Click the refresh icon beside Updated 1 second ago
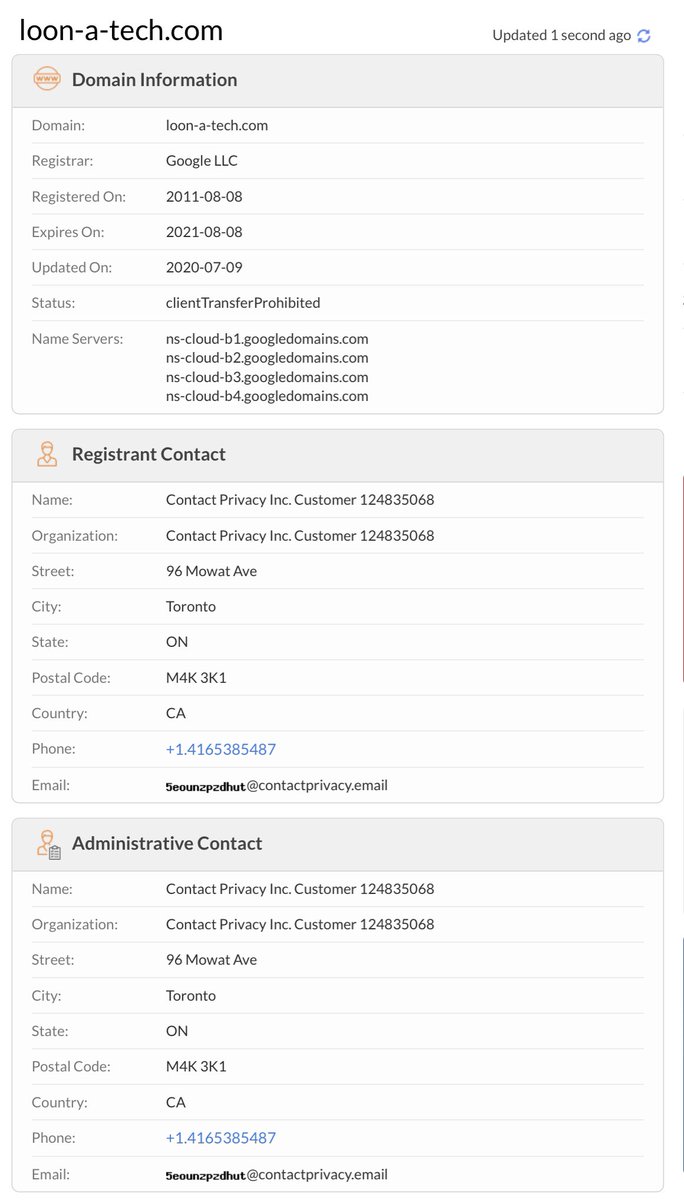The height and width of the screenshot is (1200, 684). [644, 36]
